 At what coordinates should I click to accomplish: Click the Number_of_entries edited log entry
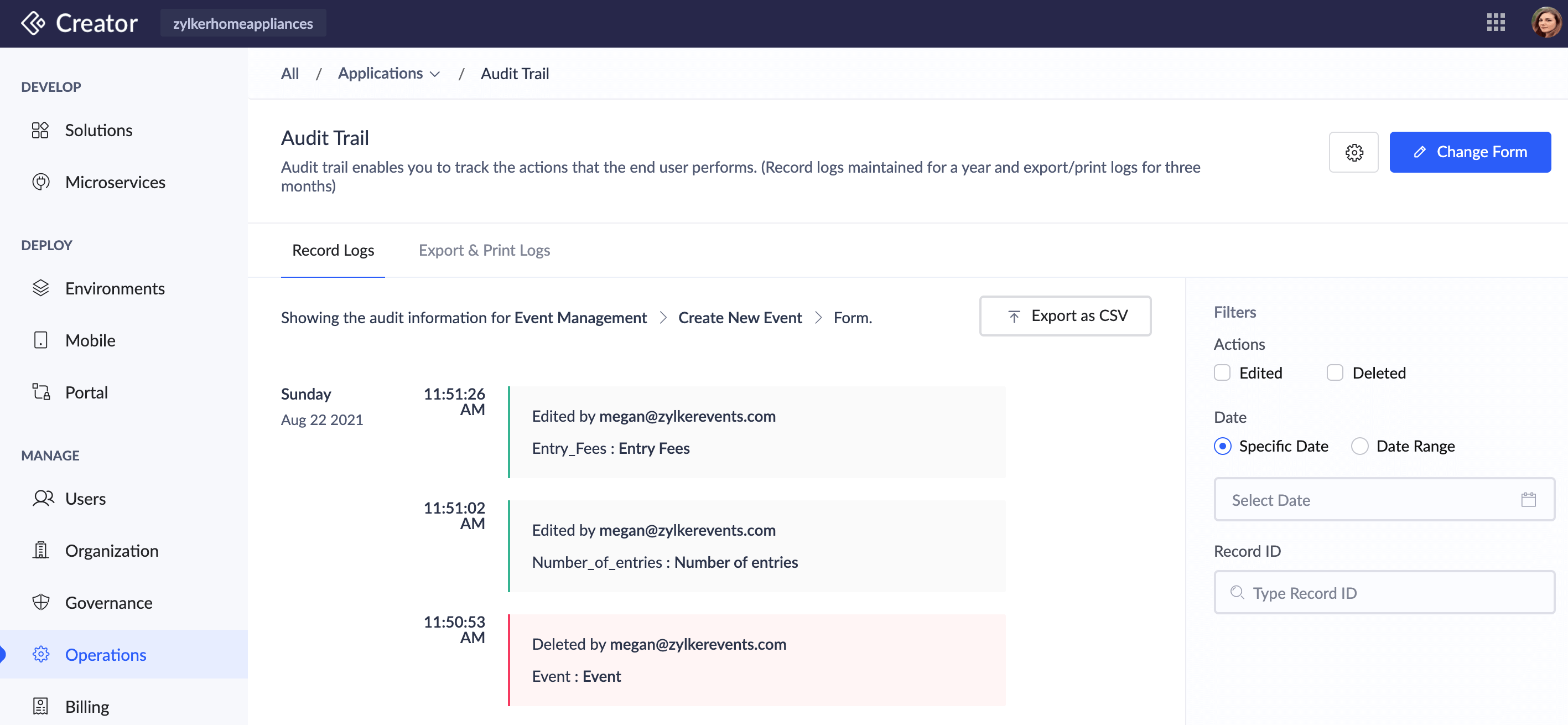[x=757, y=546]
